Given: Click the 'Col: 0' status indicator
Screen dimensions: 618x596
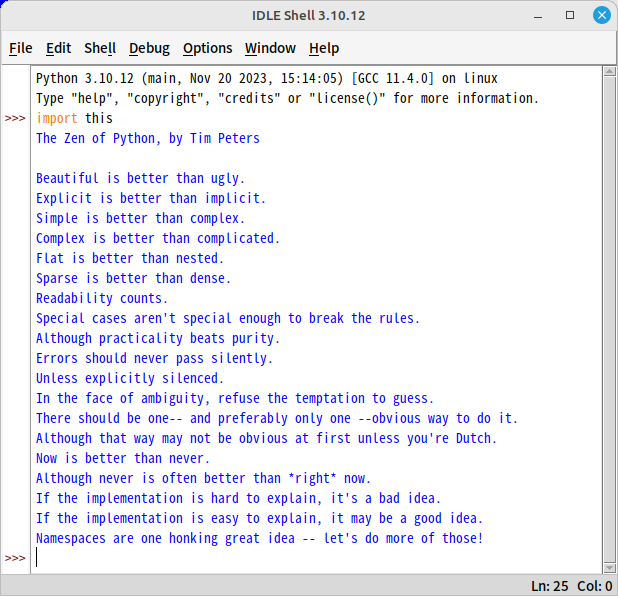Looking at the screenshot, I should 594,586.
